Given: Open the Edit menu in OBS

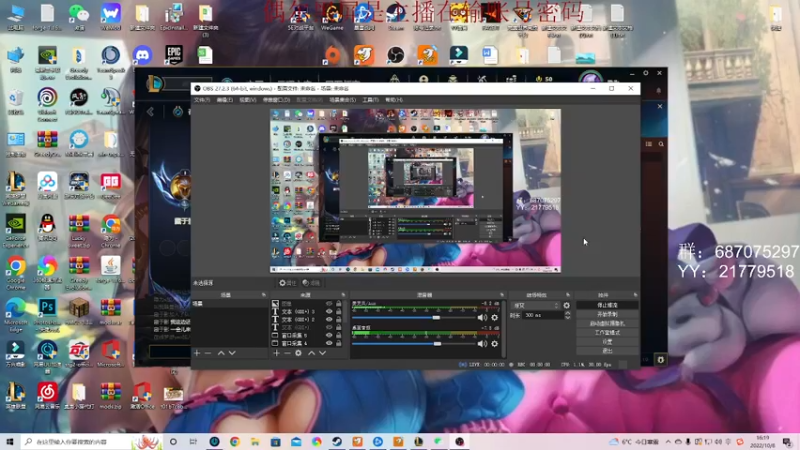Looking at the screenshot, I should pos(225,100).
